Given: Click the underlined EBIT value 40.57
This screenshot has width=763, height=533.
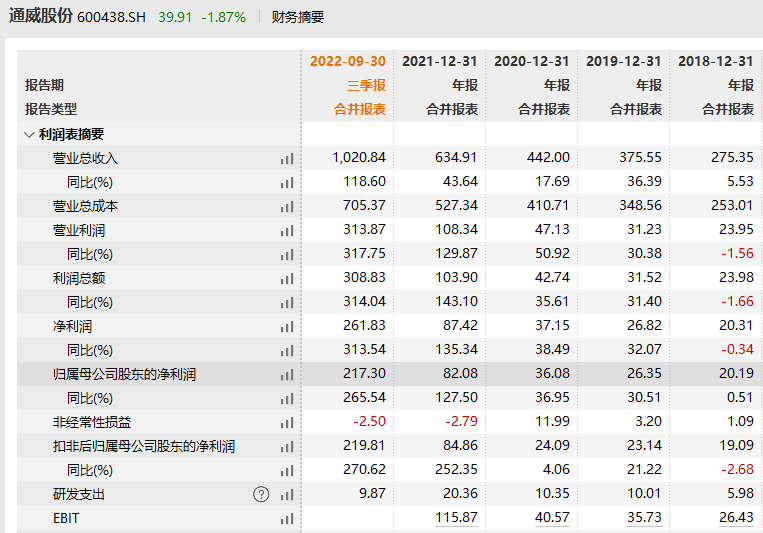Looking at the screenshot, I should pos(552,517).
